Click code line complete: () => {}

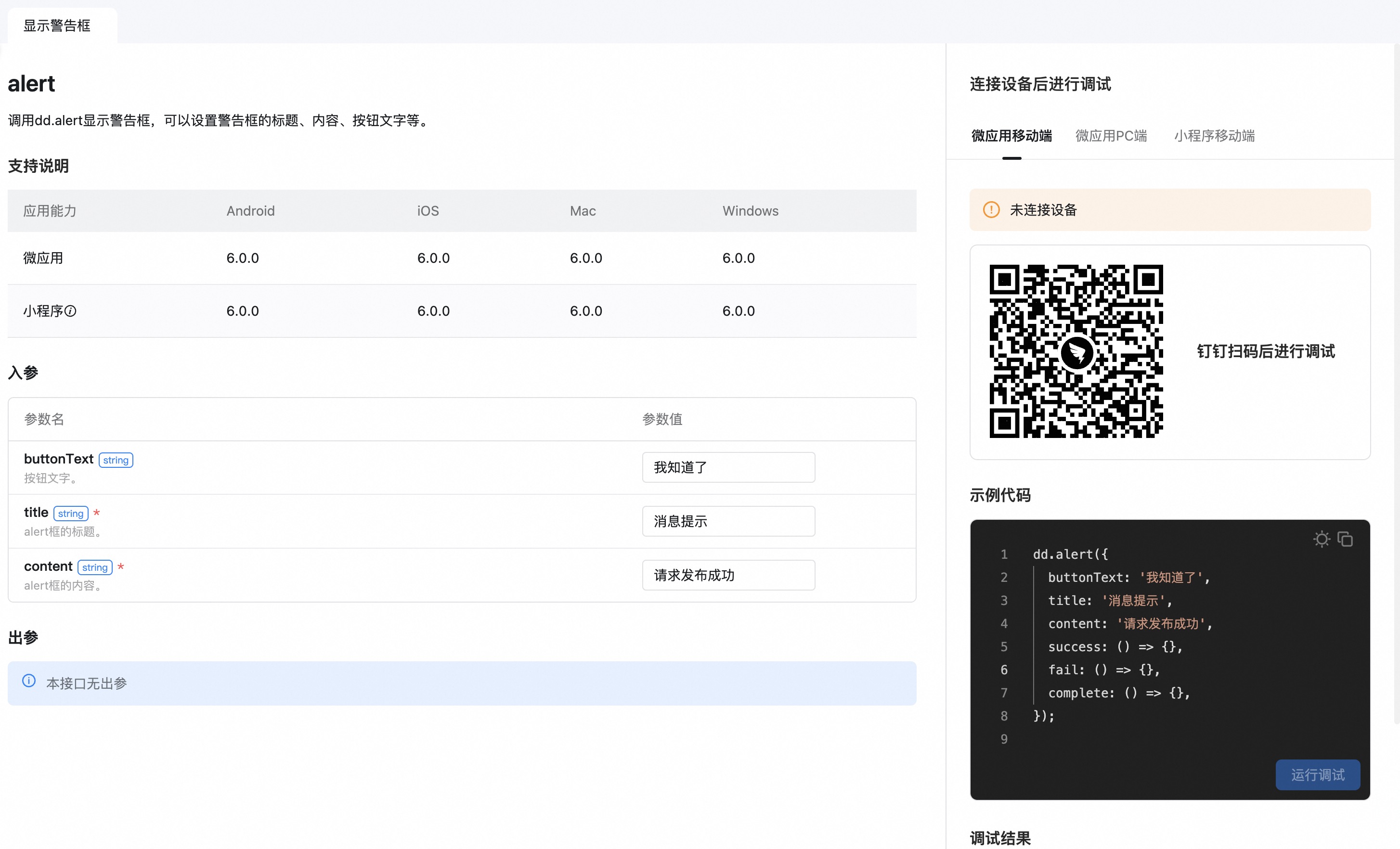click(x=1119, y=694)
